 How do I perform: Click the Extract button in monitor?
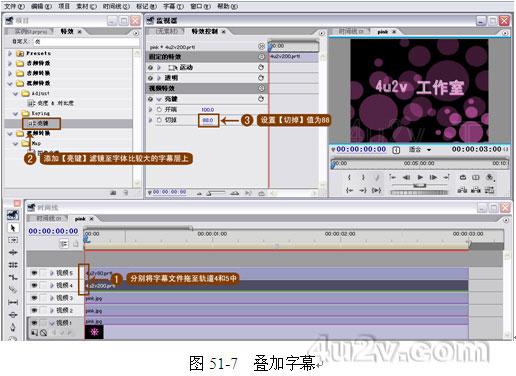(x=476, y=190)
